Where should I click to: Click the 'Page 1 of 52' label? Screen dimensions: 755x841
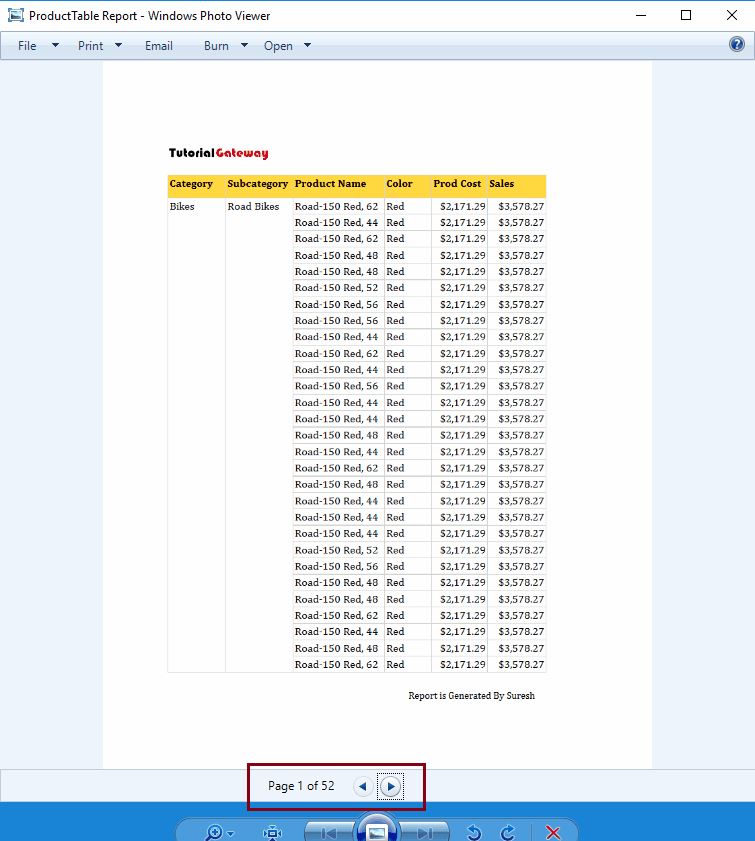tap(301, 786)
